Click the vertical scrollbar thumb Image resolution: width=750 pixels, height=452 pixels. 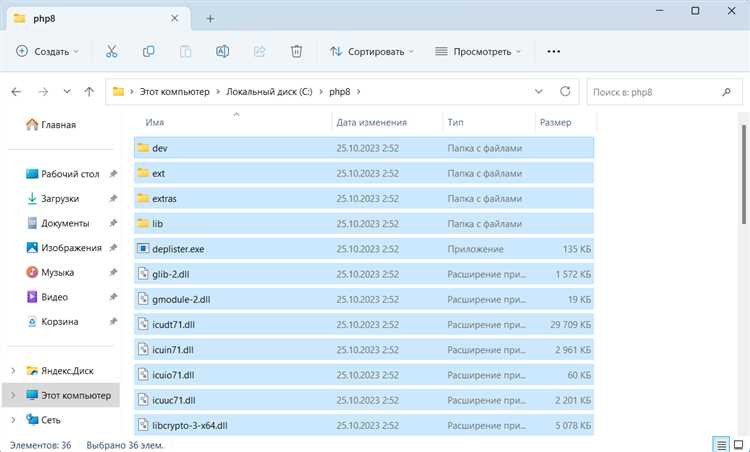click(x=744, y=174)
